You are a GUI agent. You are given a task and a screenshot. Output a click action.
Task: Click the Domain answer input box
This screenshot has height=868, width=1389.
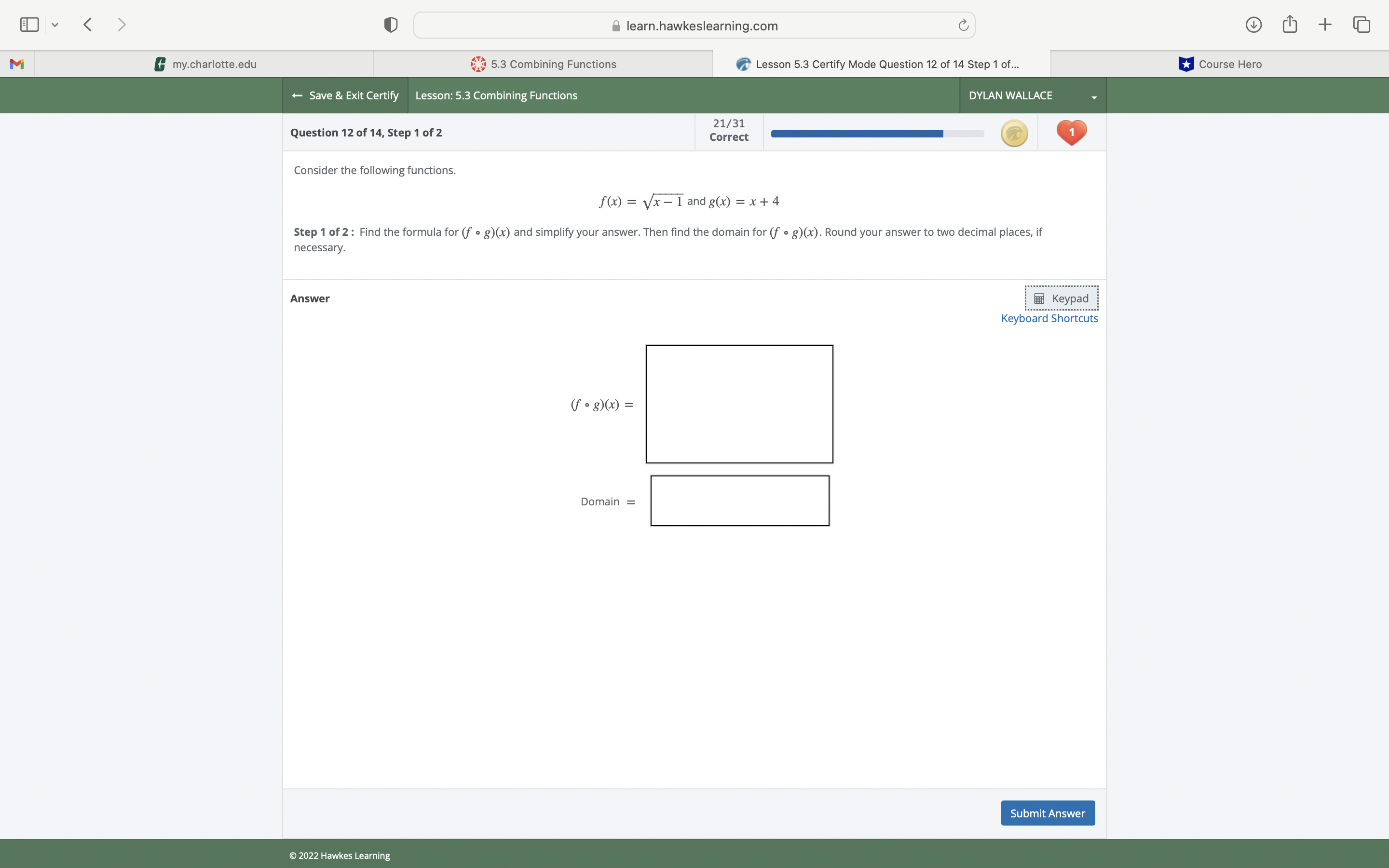(739, 501)
